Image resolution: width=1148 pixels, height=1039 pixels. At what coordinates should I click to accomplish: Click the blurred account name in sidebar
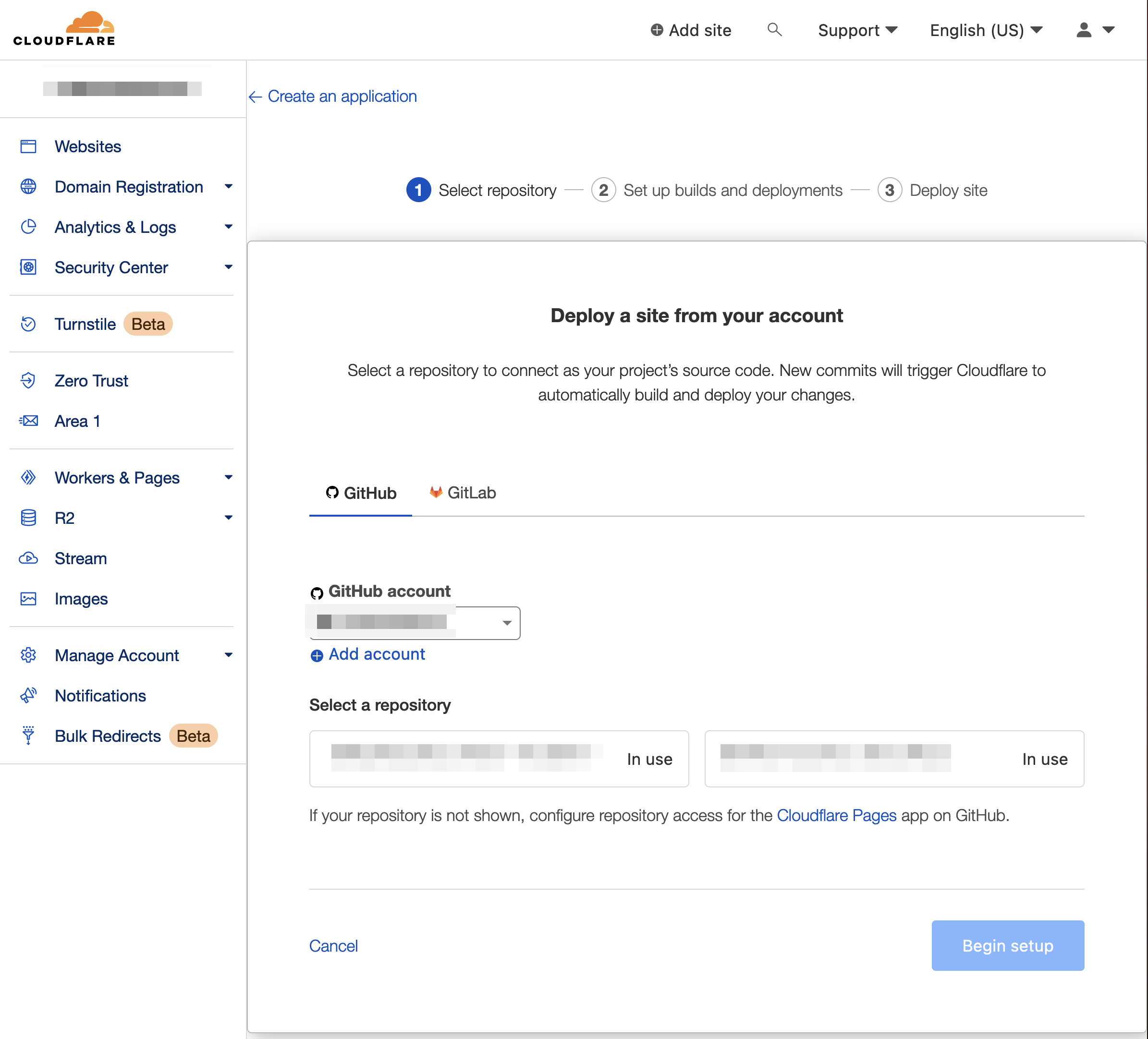tap(122, 89)
